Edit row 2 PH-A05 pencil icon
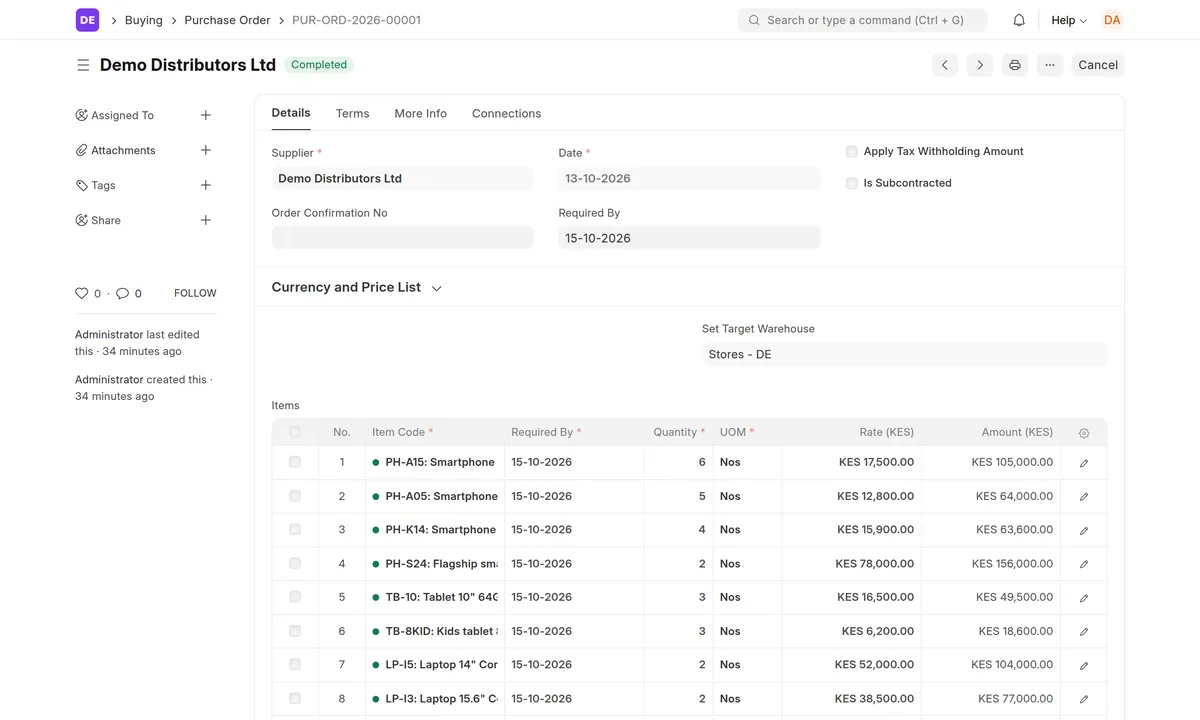This screenshot has height=720, width=1200. [1084, 497]
